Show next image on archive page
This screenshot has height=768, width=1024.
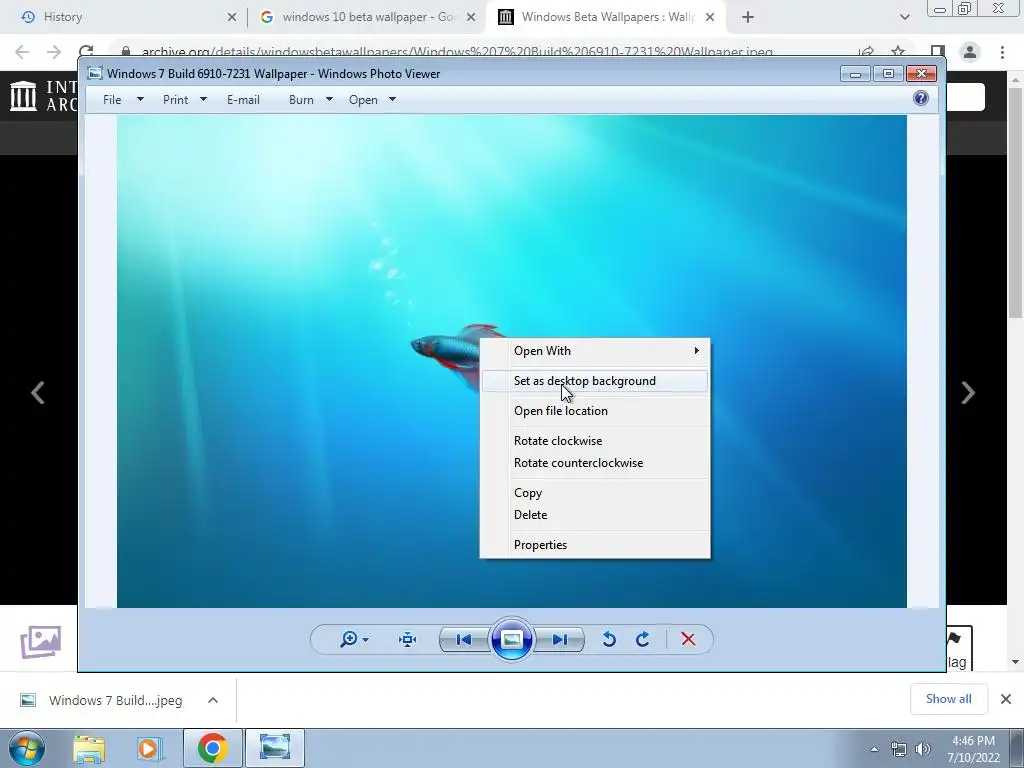(968, 392)
